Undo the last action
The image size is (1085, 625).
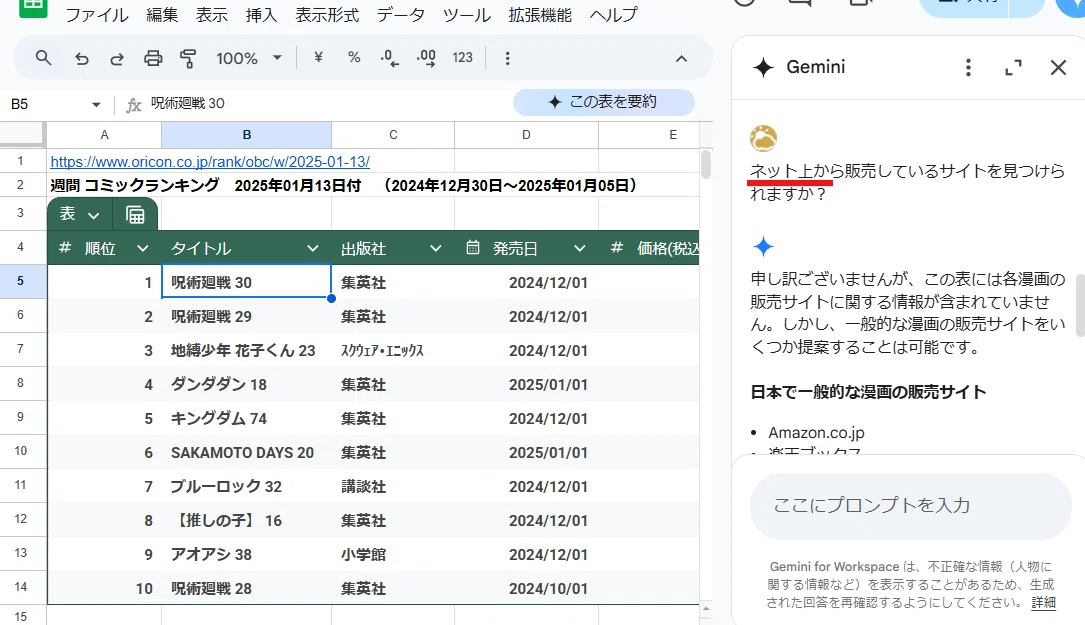pos(82,58)
